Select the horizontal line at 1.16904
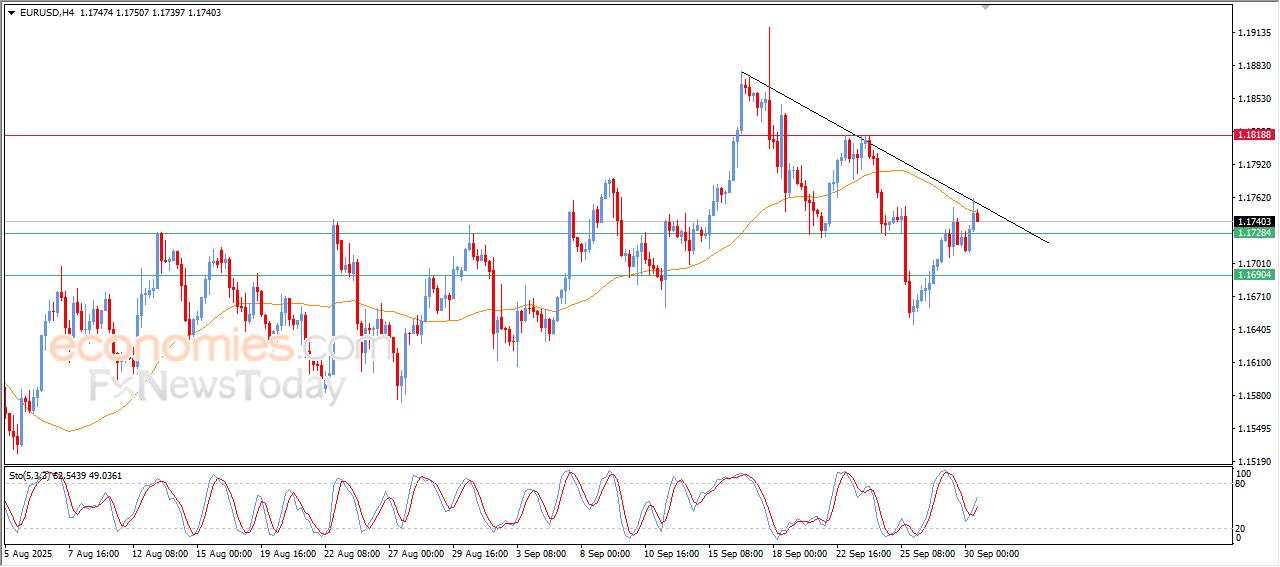The width and height of the screenshot is (1280, 567). pos(616,275)
